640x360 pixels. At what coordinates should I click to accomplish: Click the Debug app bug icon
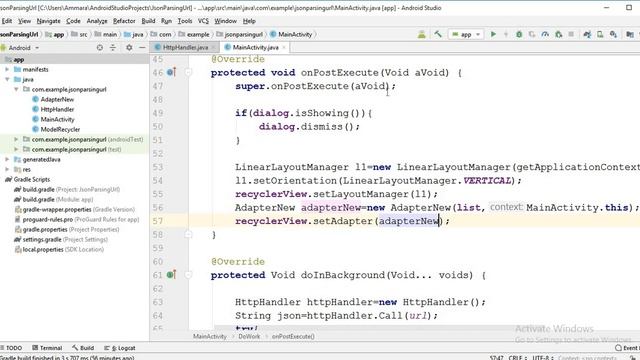pos(519,34)
